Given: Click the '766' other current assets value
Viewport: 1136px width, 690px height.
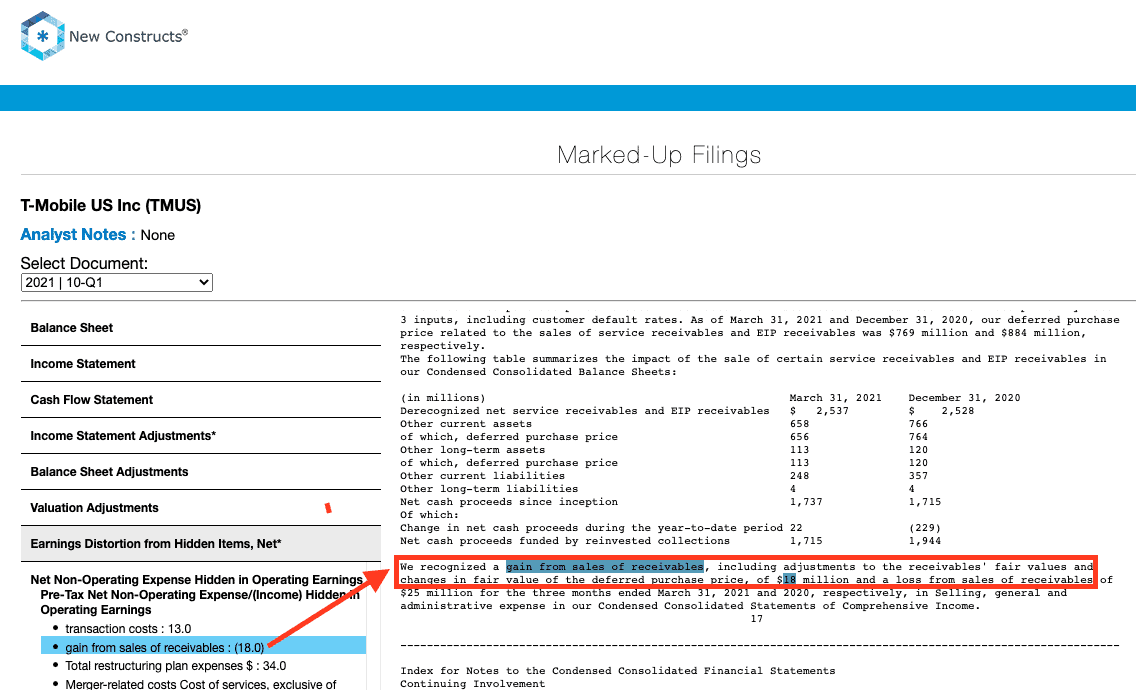Looking at the screenshot, I should pos(918,424).
